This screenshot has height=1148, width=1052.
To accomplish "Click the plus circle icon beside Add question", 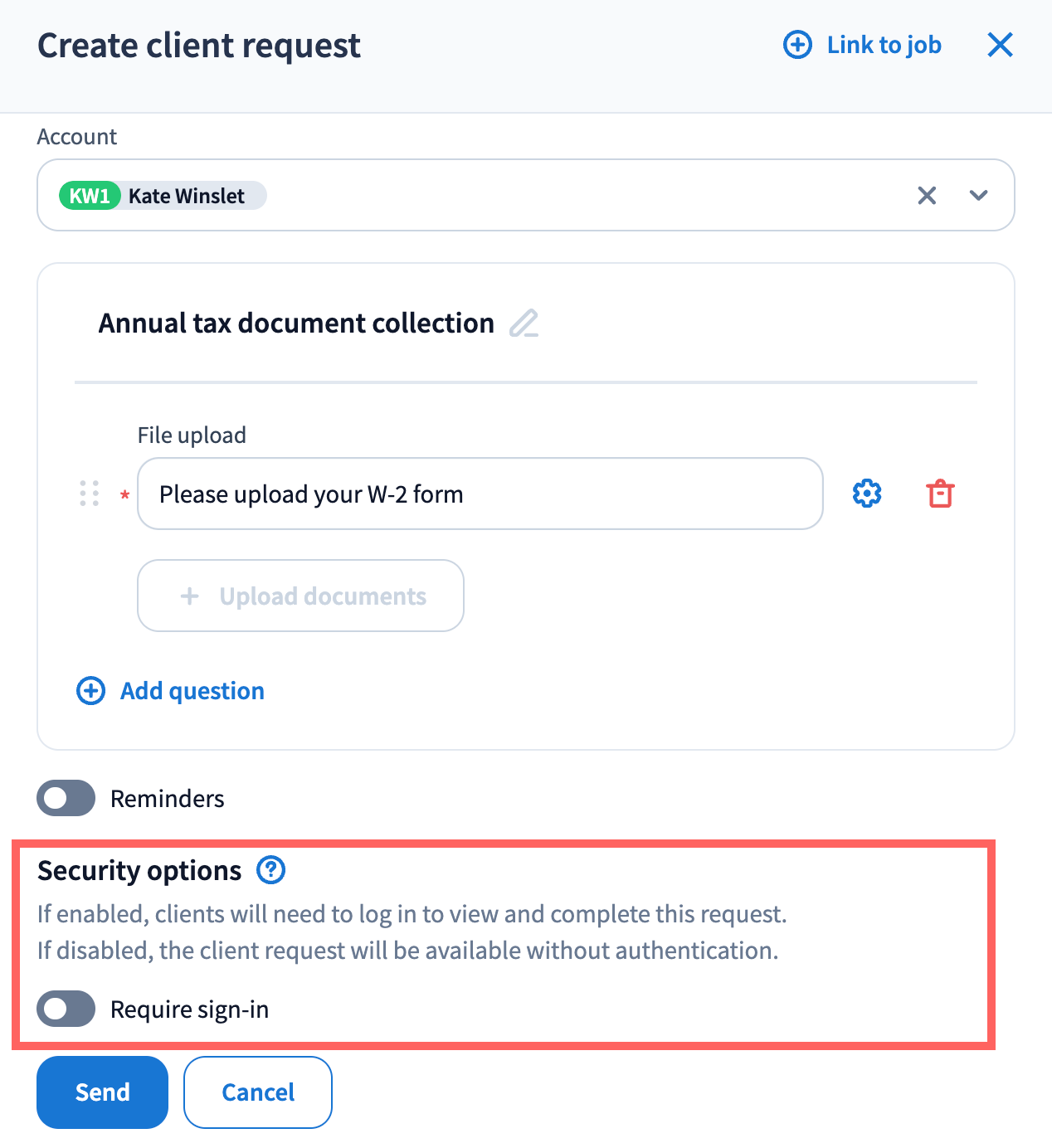I will point(91,691).
